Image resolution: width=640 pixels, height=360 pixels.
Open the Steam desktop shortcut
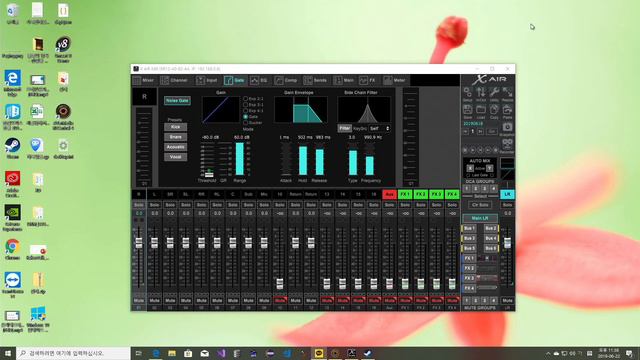(x=12, y=149)
